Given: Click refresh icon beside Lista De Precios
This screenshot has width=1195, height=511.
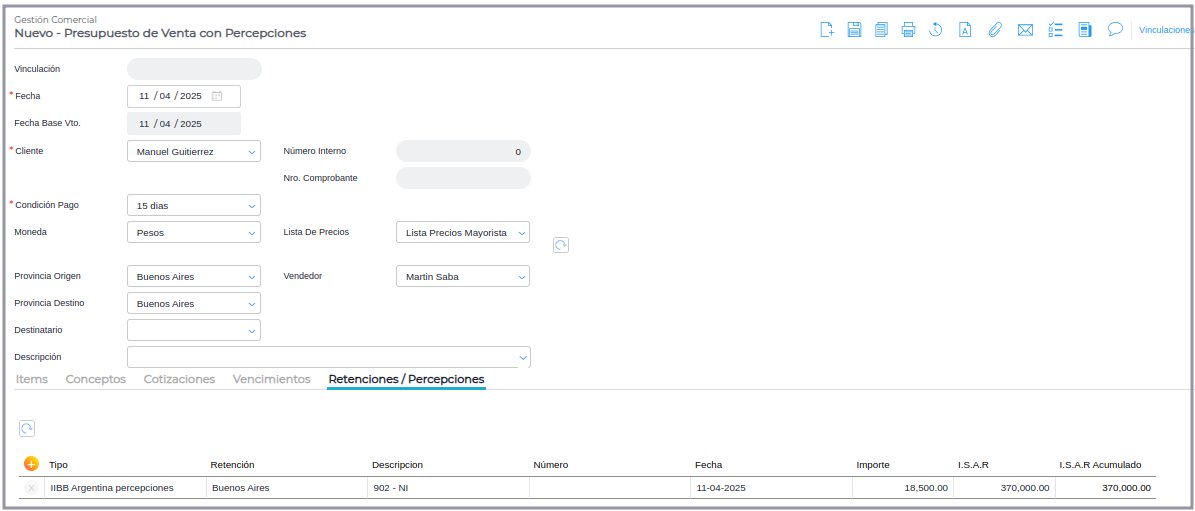Looking at the screenshot, I should (561, 245).
